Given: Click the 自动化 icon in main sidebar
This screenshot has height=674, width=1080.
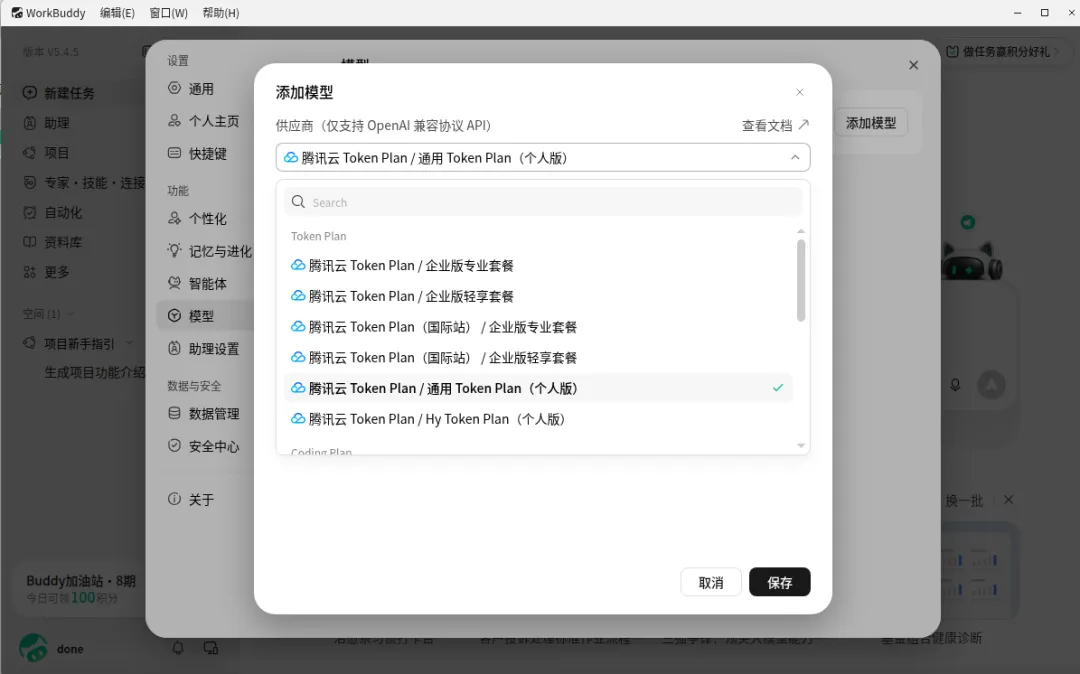Looking at the screenshot, I should tap(30, 212).
